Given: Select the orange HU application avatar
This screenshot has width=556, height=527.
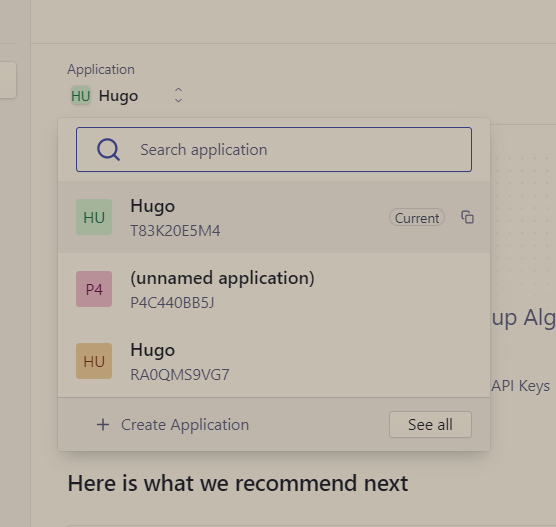Looking at the screenshot, I should tap(94, 361).
